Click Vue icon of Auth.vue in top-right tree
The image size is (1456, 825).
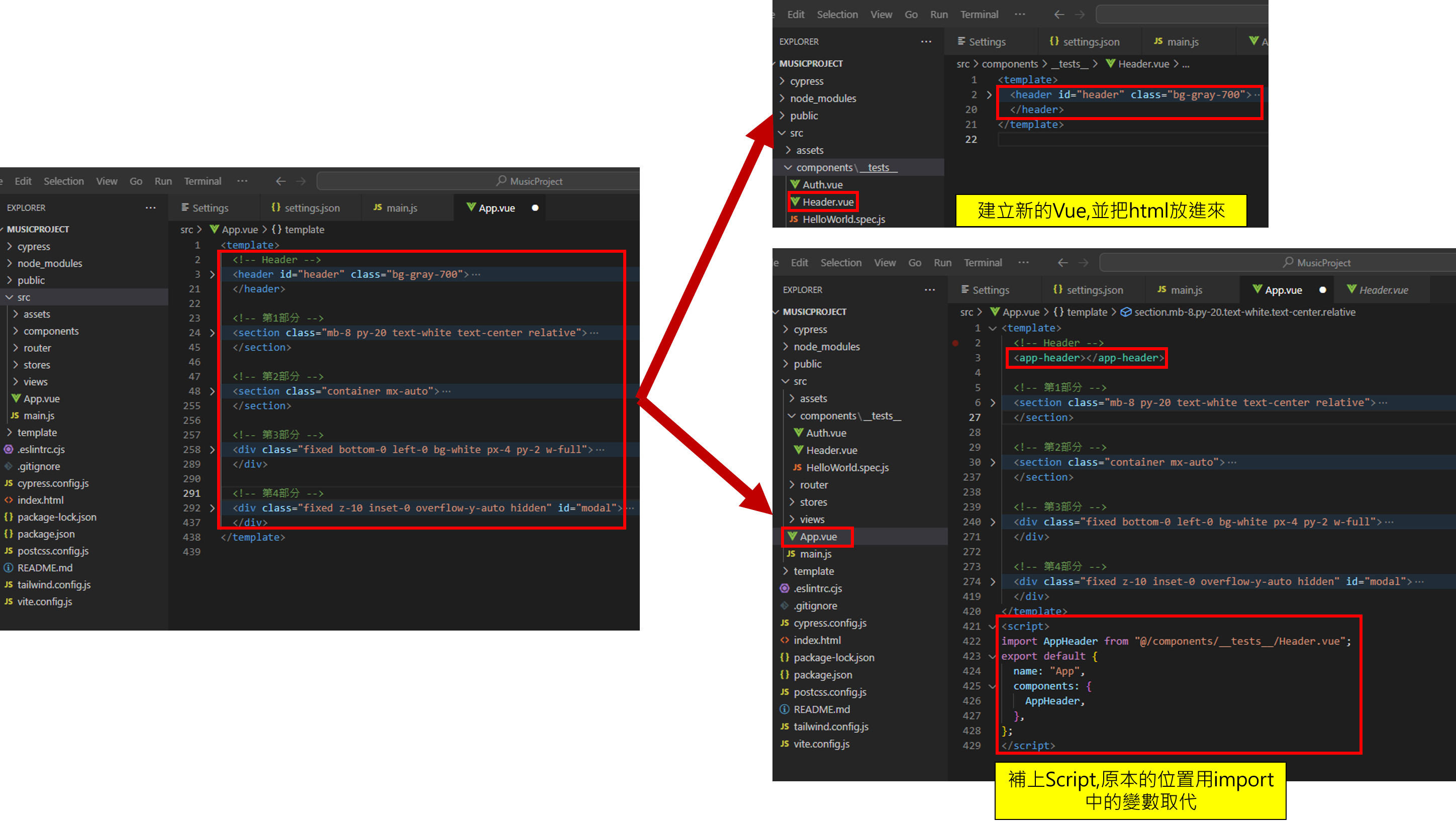pos(795,185)
